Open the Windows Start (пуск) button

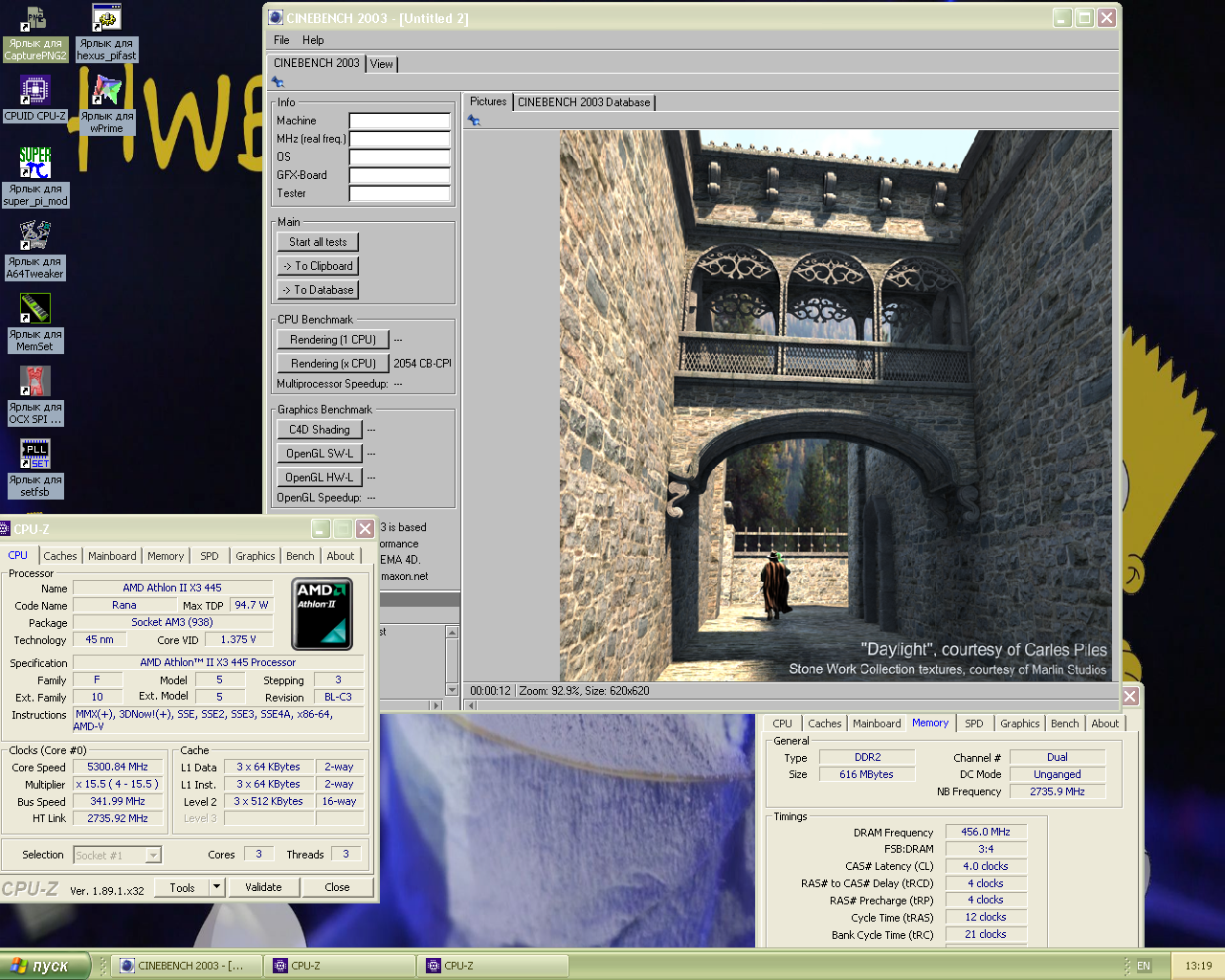coord(46,966)
